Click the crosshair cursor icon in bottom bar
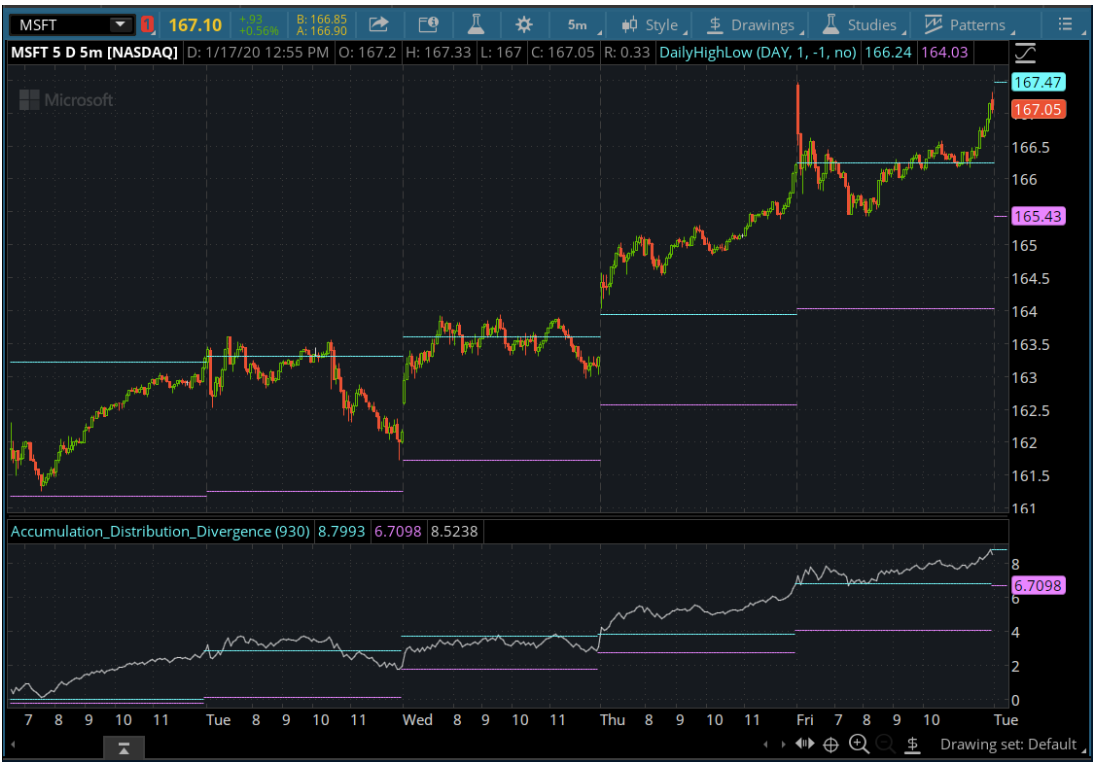Image resolution: width=1093 pixels, height=762 pixels. [830, 744]
